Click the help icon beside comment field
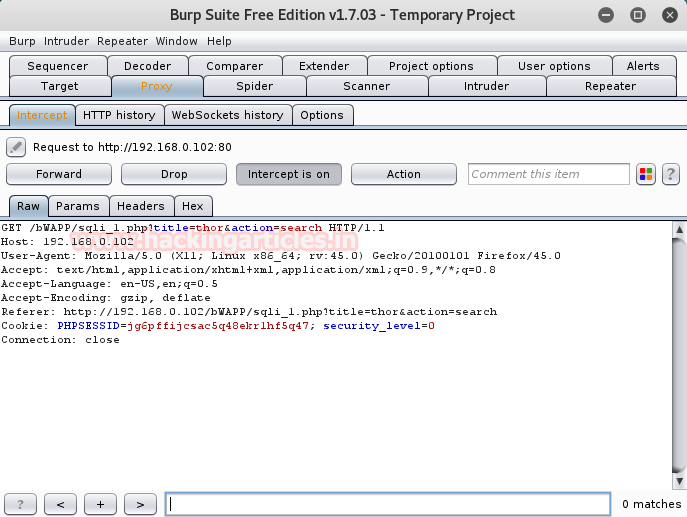 click(x=670, y=174)
